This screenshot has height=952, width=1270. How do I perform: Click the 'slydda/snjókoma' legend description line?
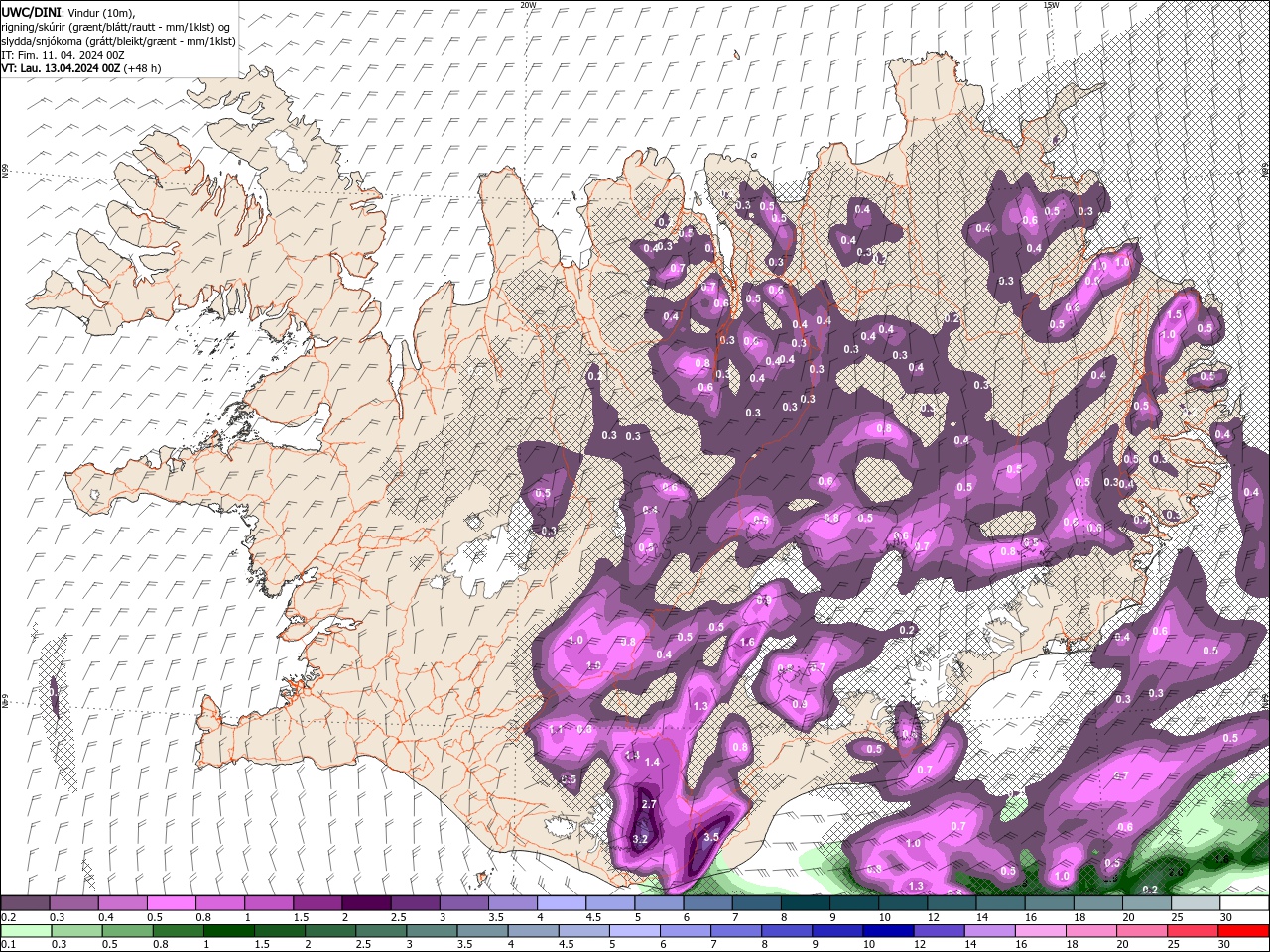[118, 41]
